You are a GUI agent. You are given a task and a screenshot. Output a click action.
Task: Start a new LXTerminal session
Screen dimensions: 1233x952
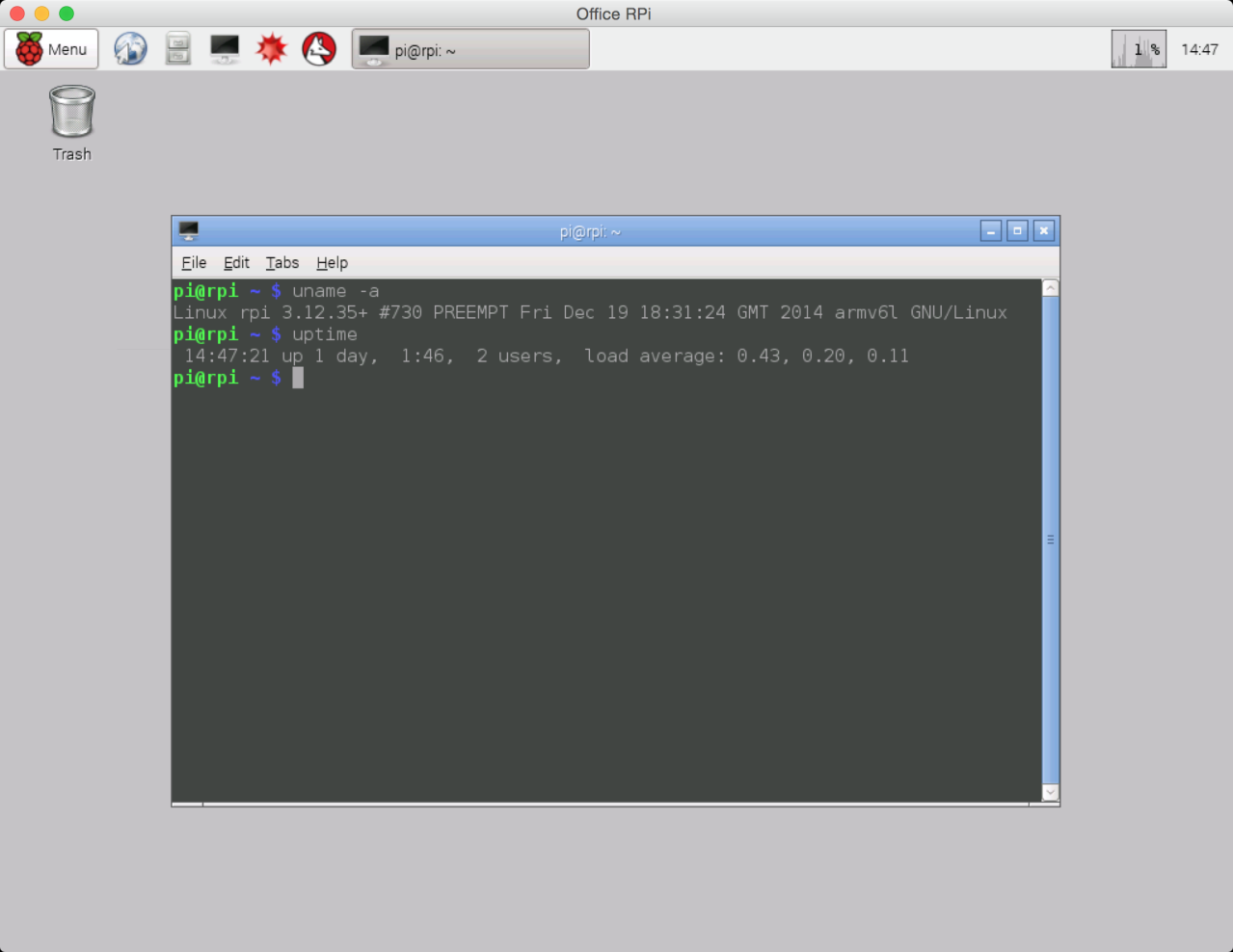tap(224, 48)
